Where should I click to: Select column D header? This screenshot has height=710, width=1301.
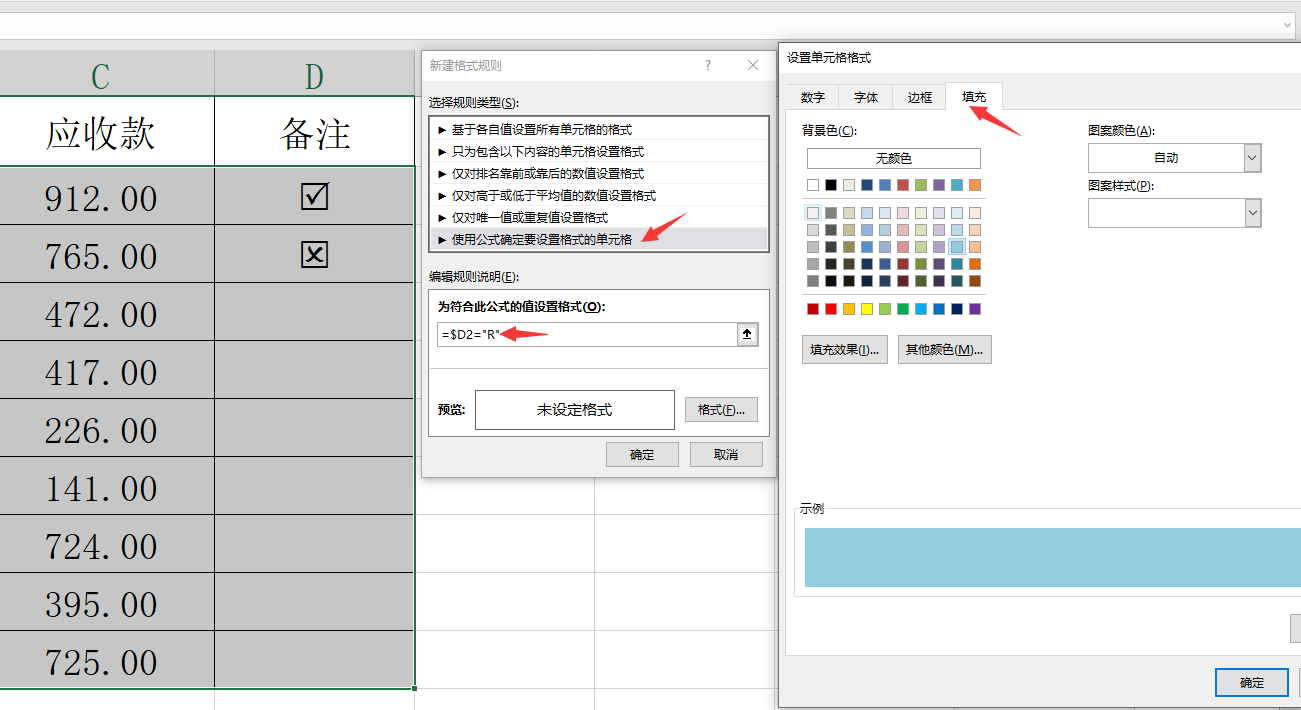[314, 76]
